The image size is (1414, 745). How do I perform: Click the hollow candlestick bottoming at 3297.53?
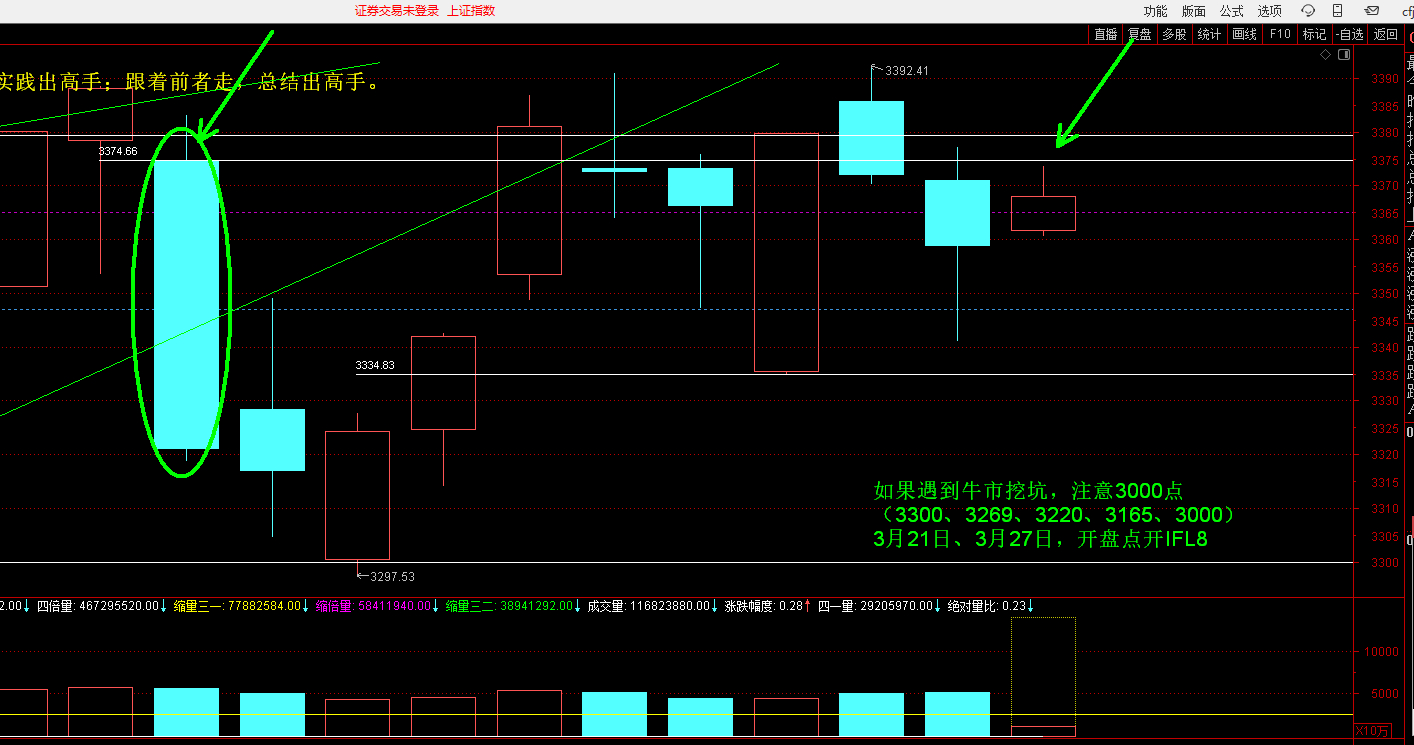pos(357,495)
